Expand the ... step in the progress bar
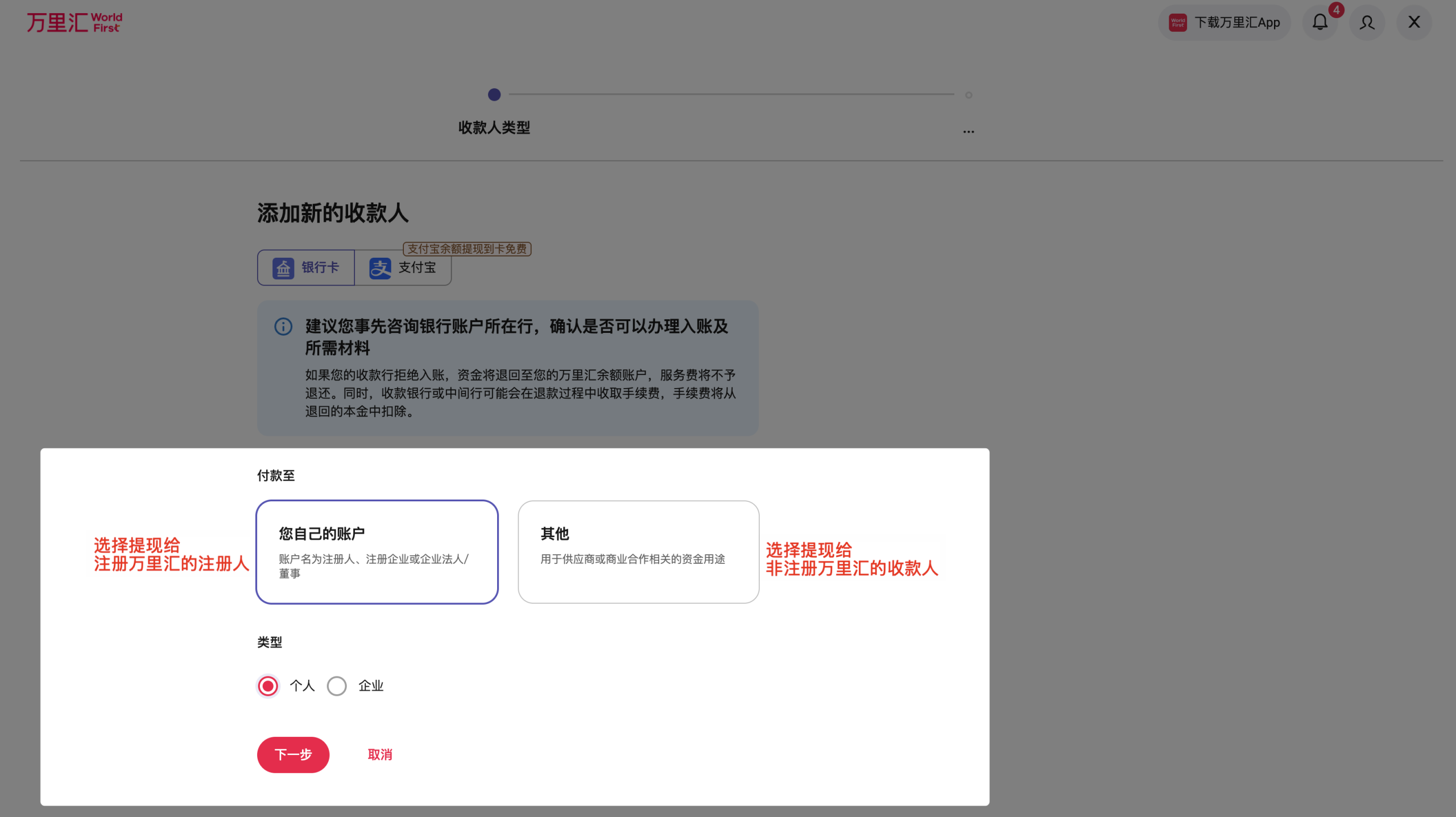1456x817 pixels. coord(969,131)
